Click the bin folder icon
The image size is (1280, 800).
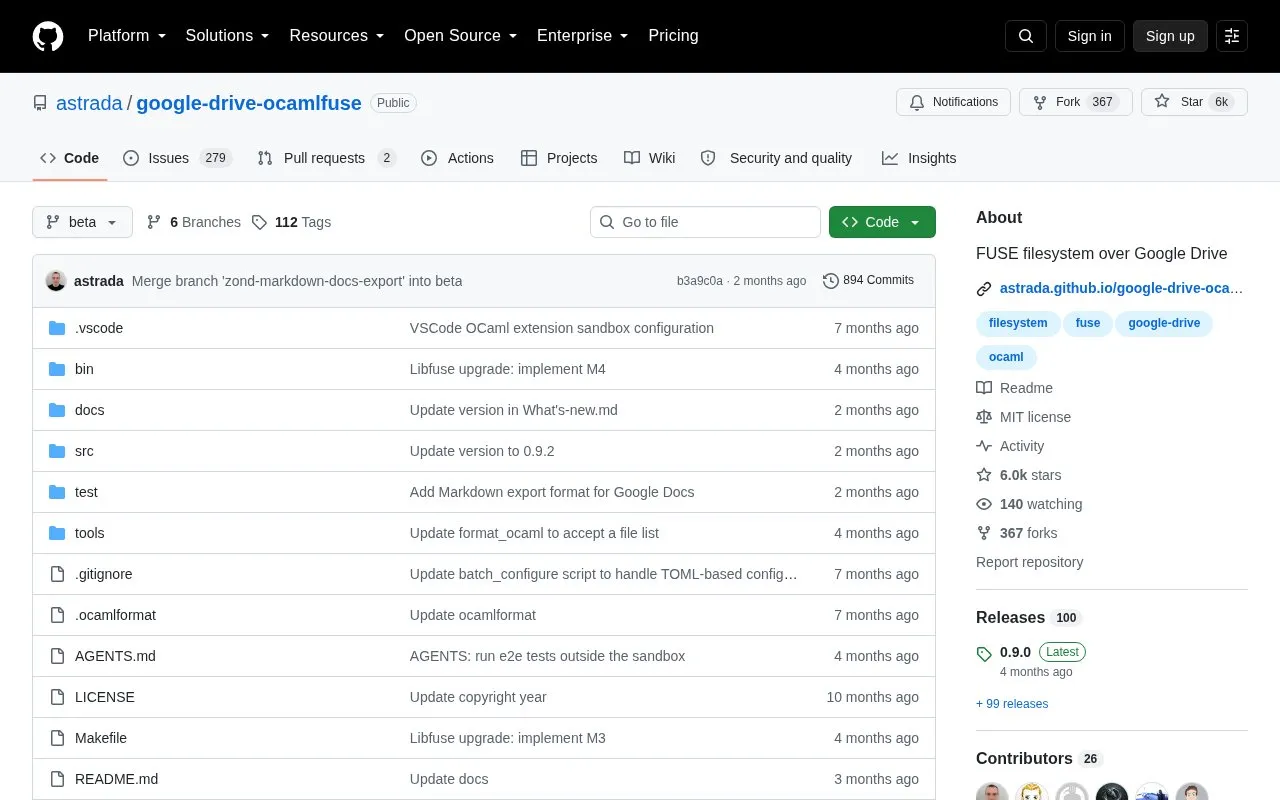pos(57,369)
